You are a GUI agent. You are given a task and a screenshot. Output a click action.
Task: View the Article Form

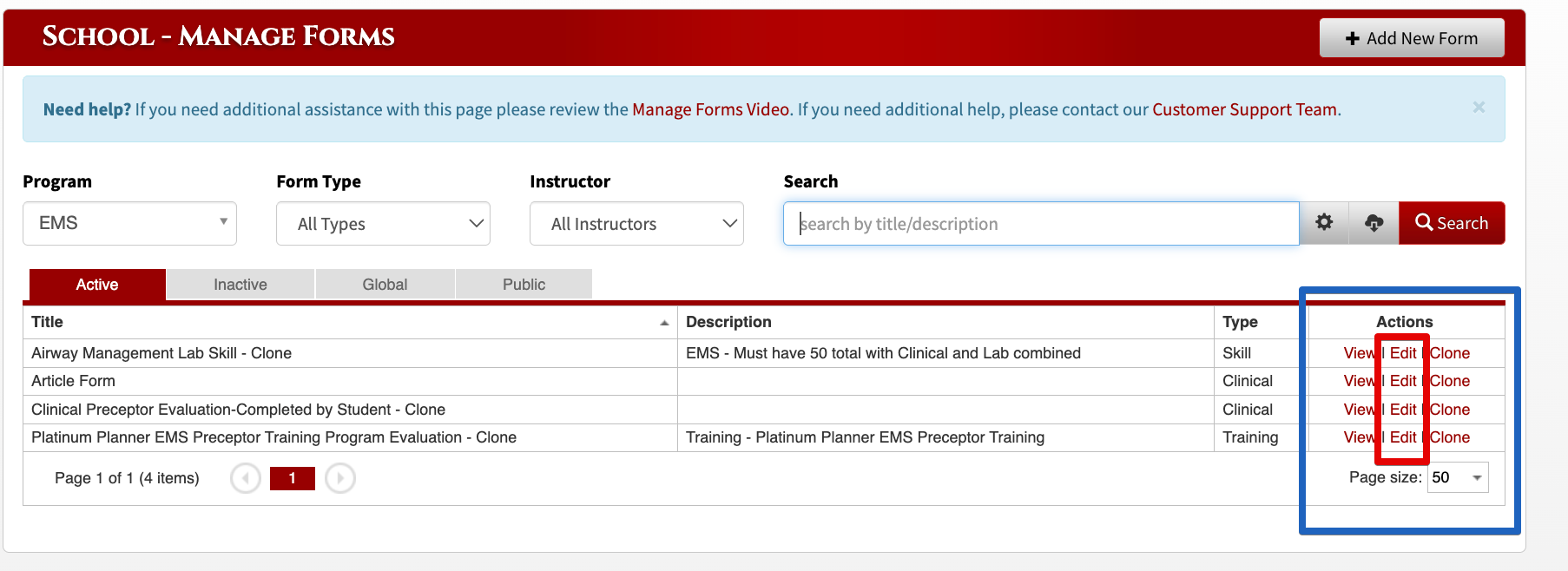(x=1360, y=381)
